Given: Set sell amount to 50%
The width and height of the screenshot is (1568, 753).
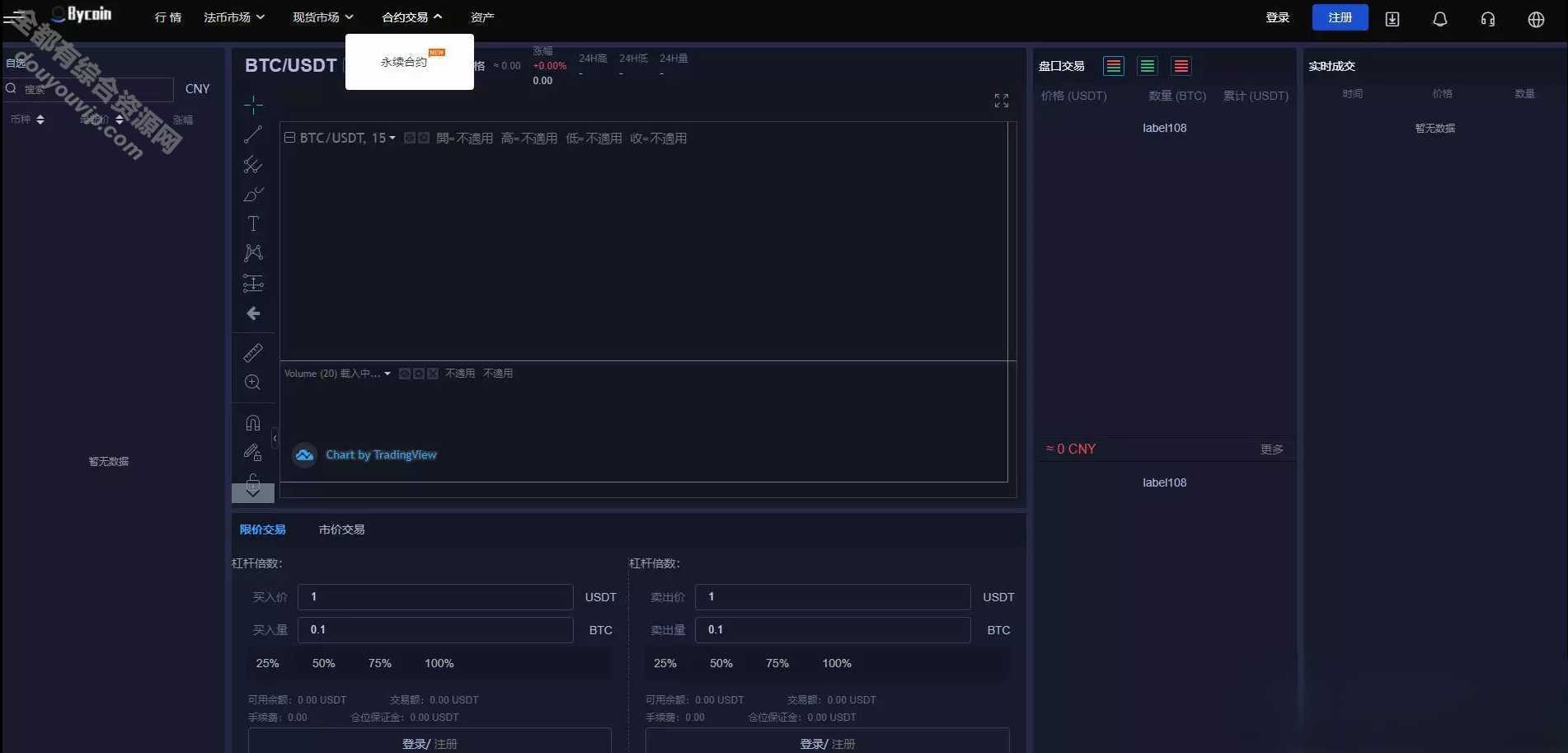Looking at the screenshot, I should pyautogui.click(x=721, y=663).
